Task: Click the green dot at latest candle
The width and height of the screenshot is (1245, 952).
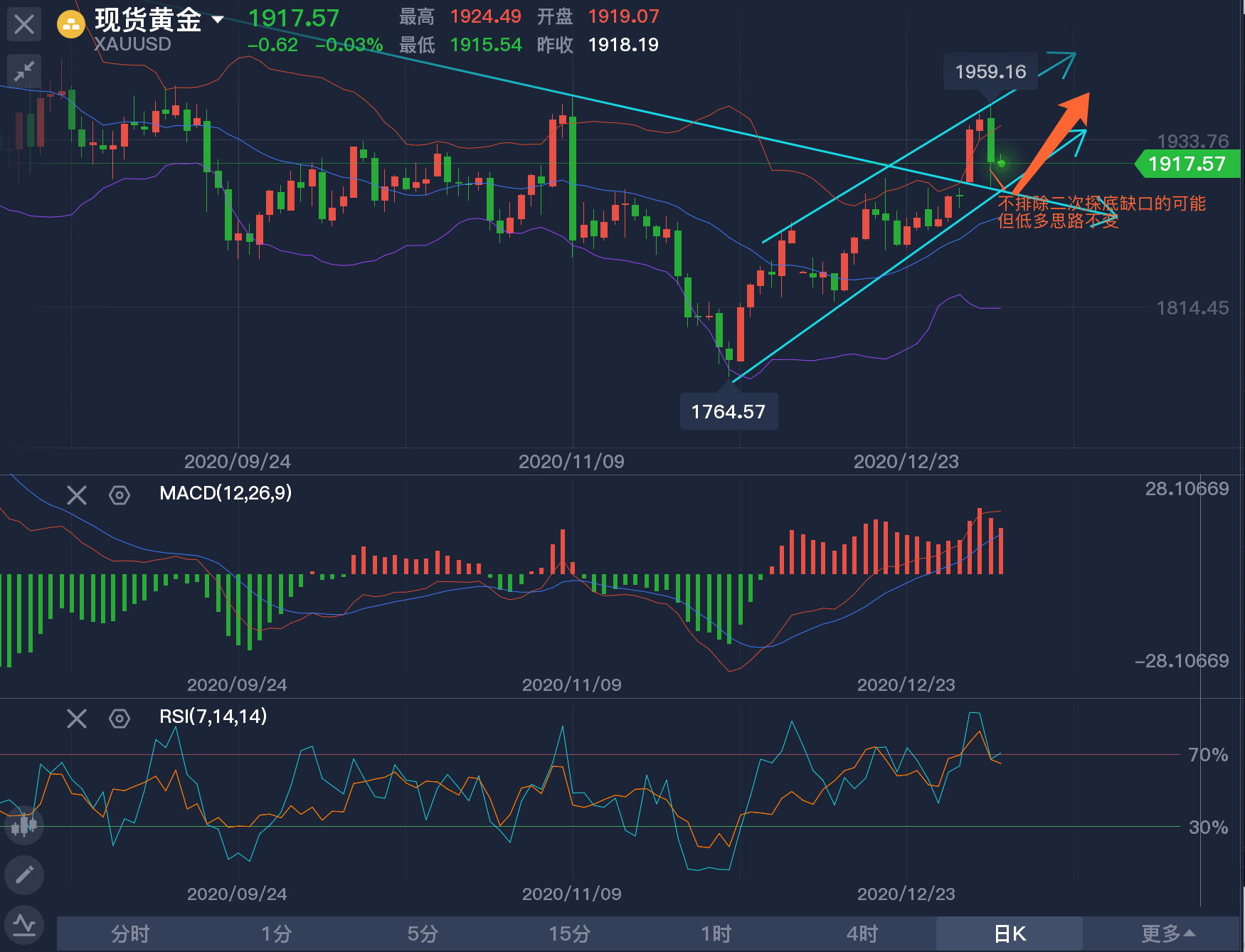Action: (1002, 164)
